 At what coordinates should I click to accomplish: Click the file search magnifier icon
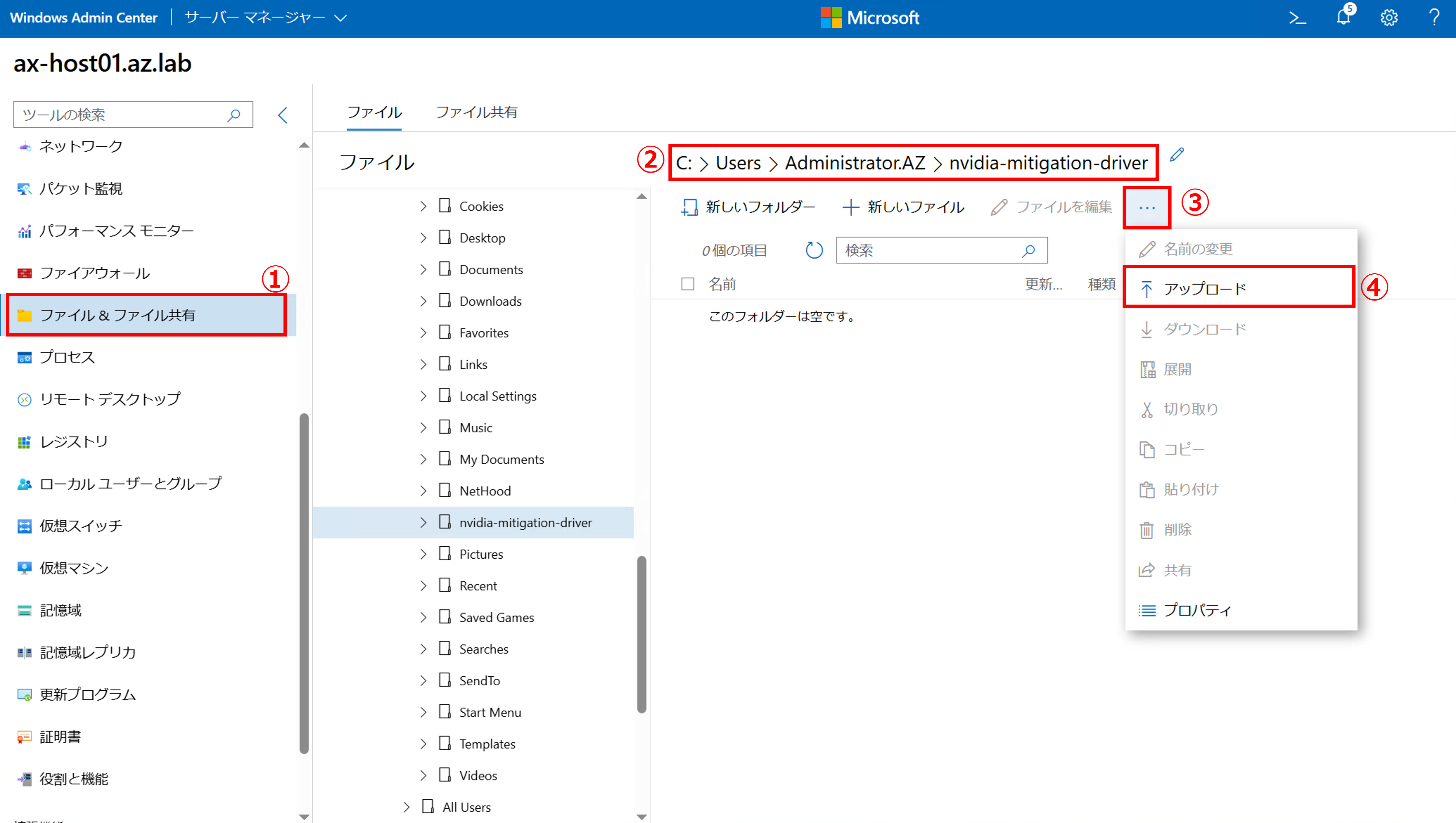1028,250
